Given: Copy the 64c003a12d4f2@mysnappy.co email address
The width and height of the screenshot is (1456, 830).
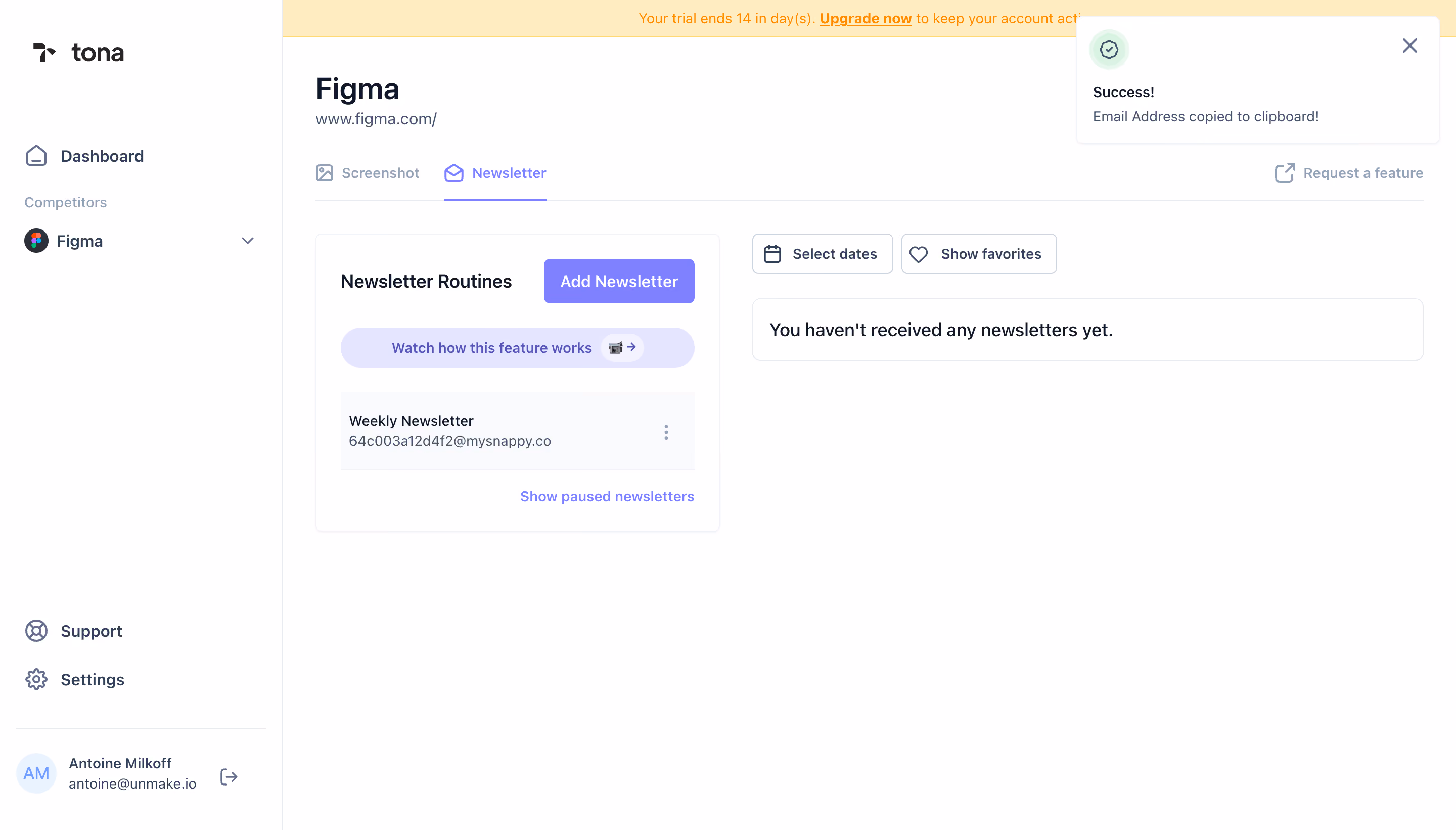Looking at the screenshot, I should [x=450, y=441].
